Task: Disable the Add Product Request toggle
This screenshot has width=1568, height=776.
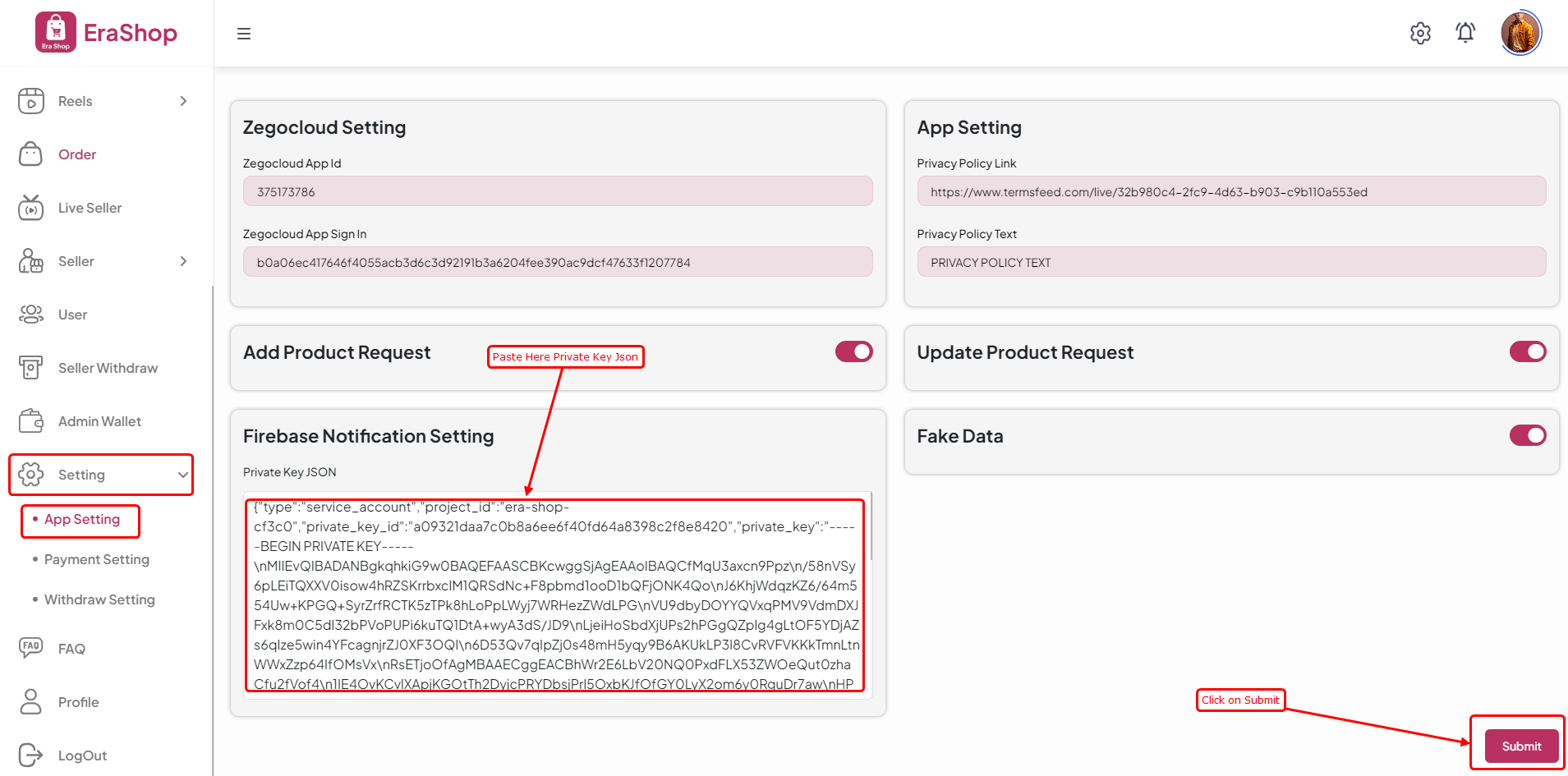Action: pyautogui.click(x=853, y=351)
